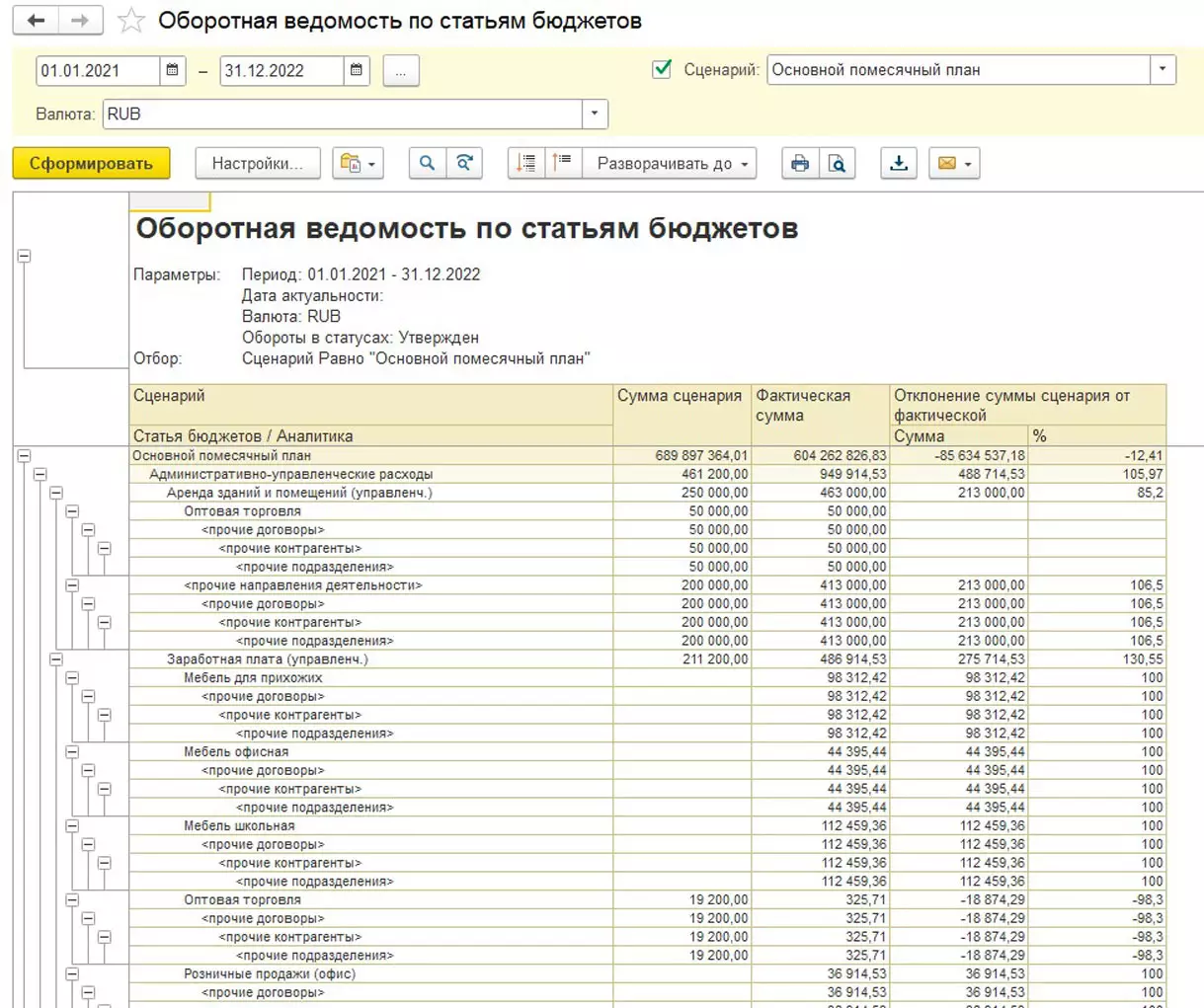Select the Сумма сценария column header
Viewport: 1204px width, 1008px height.
tap(682, 415)
